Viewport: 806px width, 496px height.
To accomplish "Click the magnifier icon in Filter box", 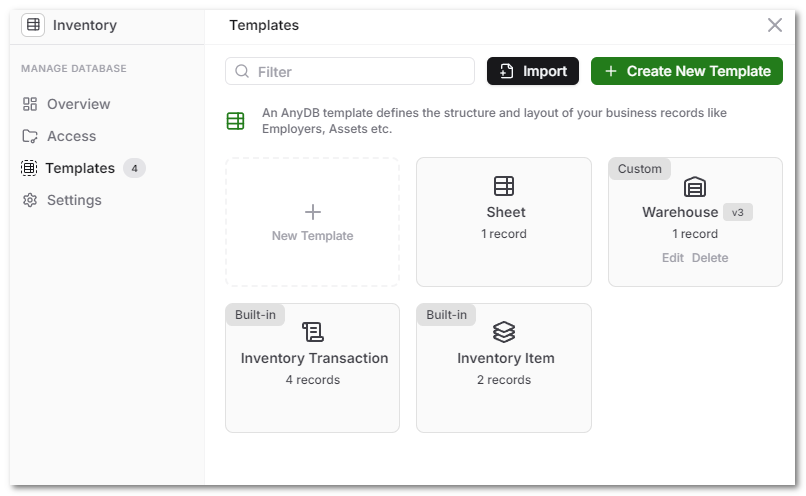I will [242, 71].
